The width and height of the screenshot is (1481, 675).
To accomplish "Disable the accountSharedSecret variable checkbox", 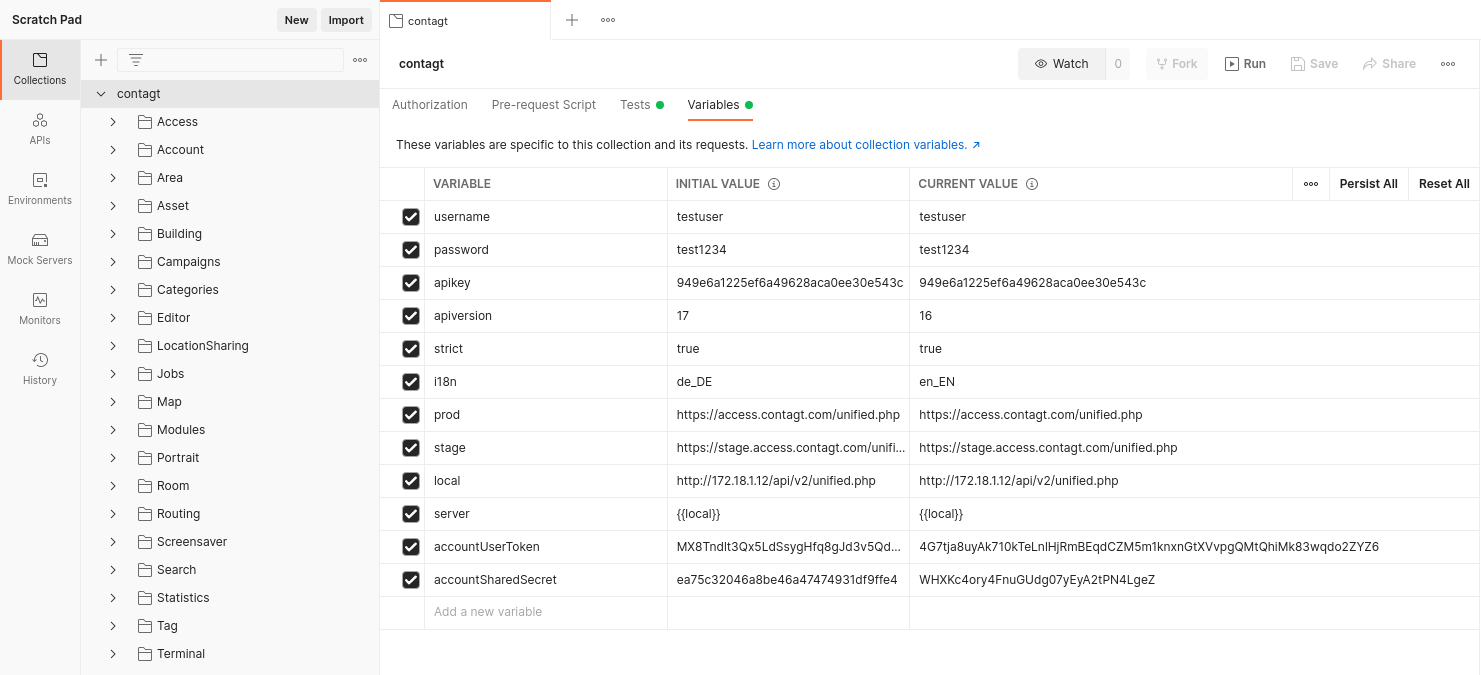I will pos(411,580).
